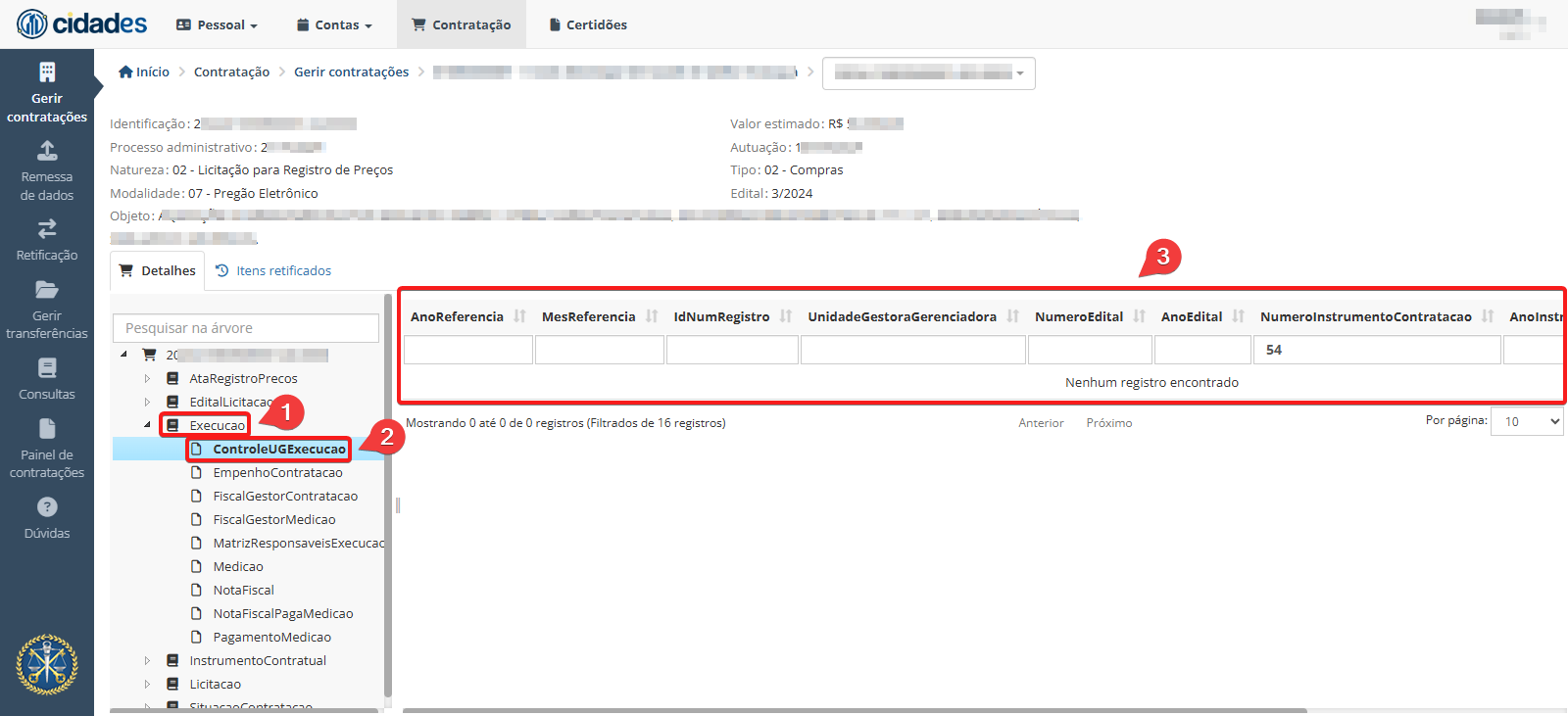Select the Medicao tree item
This screenshot has width=1568, height=716.
pyautogui.click(x=238, y=566)
